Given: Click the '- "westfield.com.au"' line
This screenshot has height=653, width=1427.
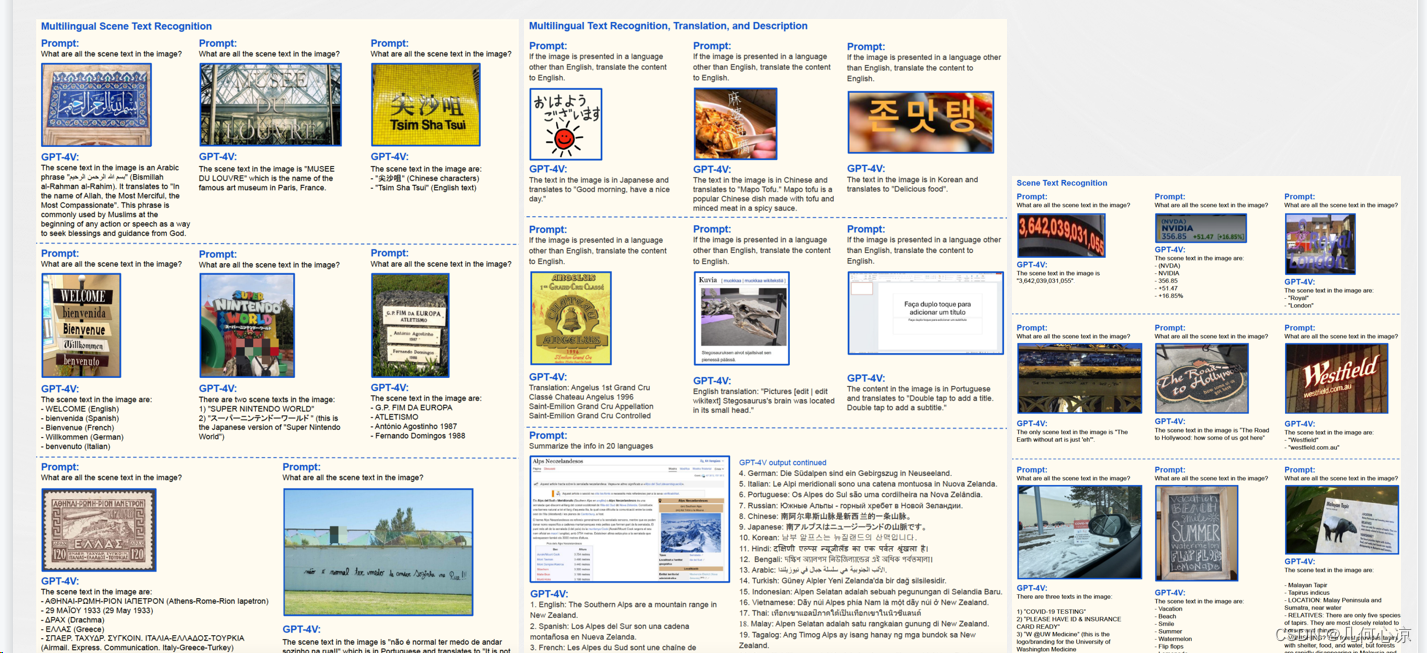Looking at the screenshot, I should click(1312, 447).
